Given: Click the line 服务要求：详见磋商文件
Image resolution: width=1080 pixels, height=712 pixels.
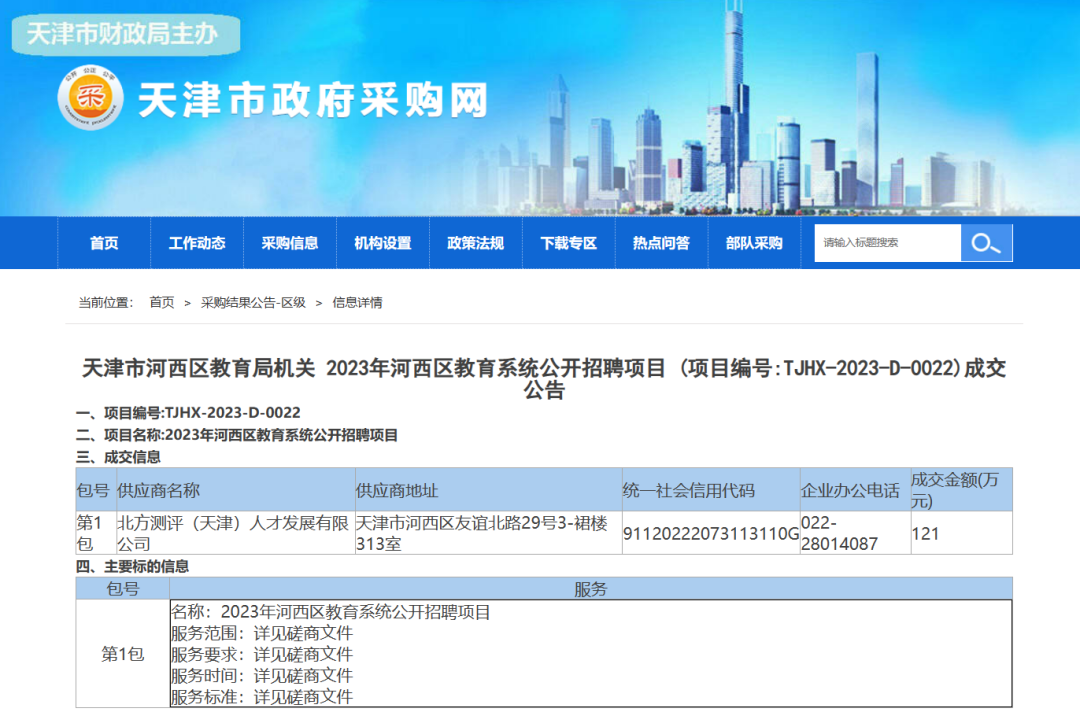Looking at the screenshot, I should pos(262,654).
